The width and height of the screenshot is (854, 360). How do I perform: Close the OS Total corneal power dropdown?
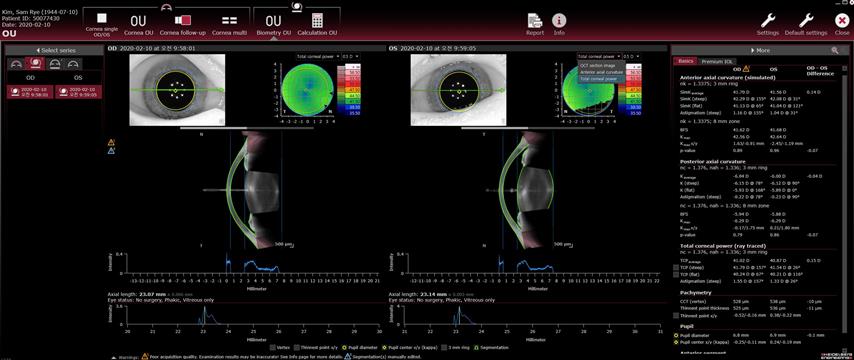(599, 56)
